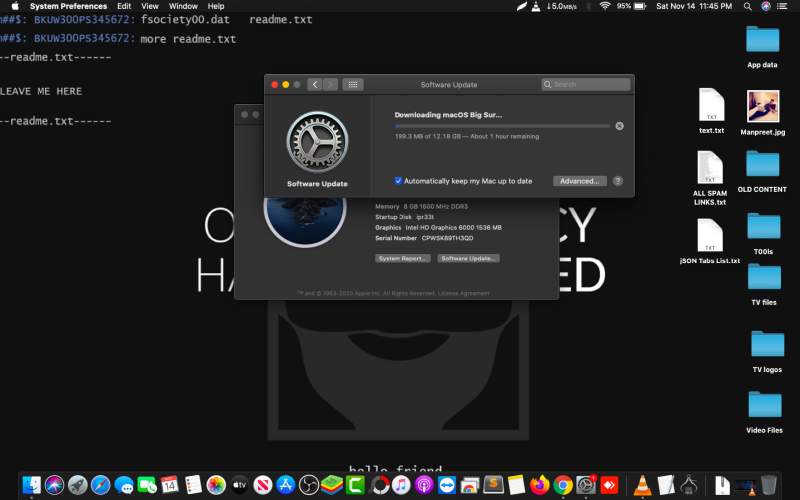Select the T00ls folder on desktop
800x500 pixels.
pos(763,234)
